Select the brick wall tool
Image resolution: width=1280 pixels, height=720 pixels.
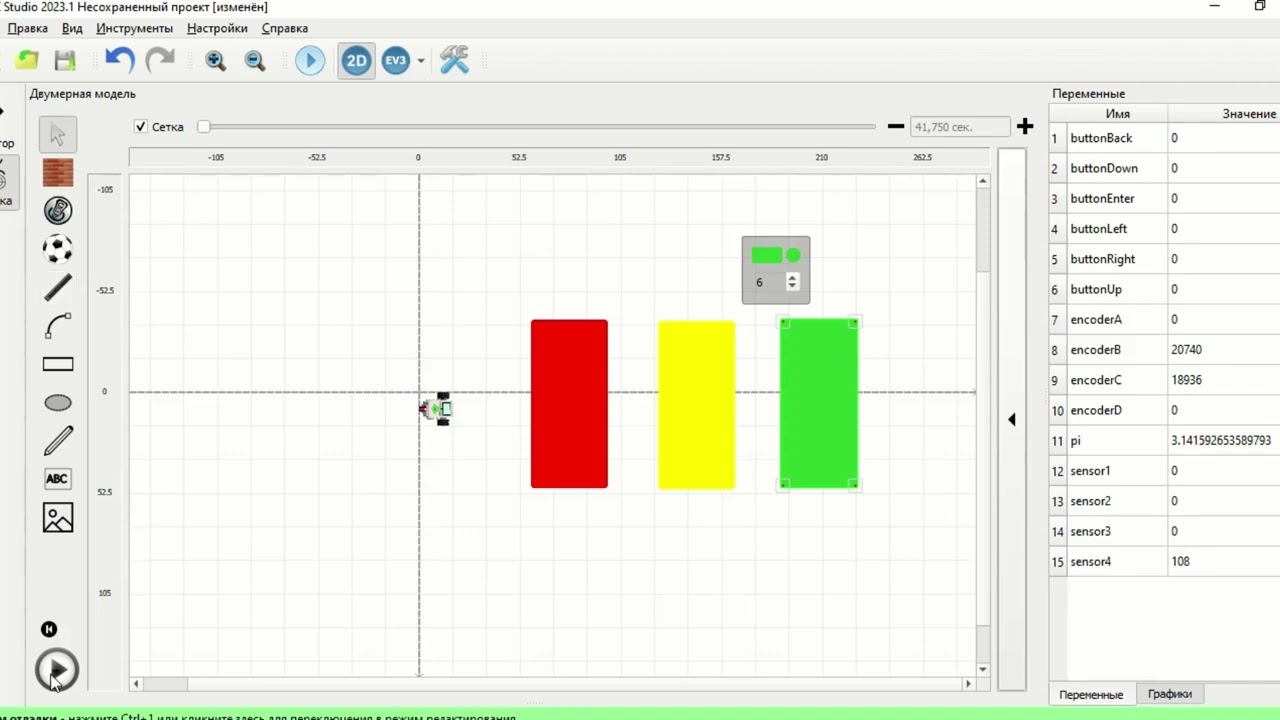[58, 173]
